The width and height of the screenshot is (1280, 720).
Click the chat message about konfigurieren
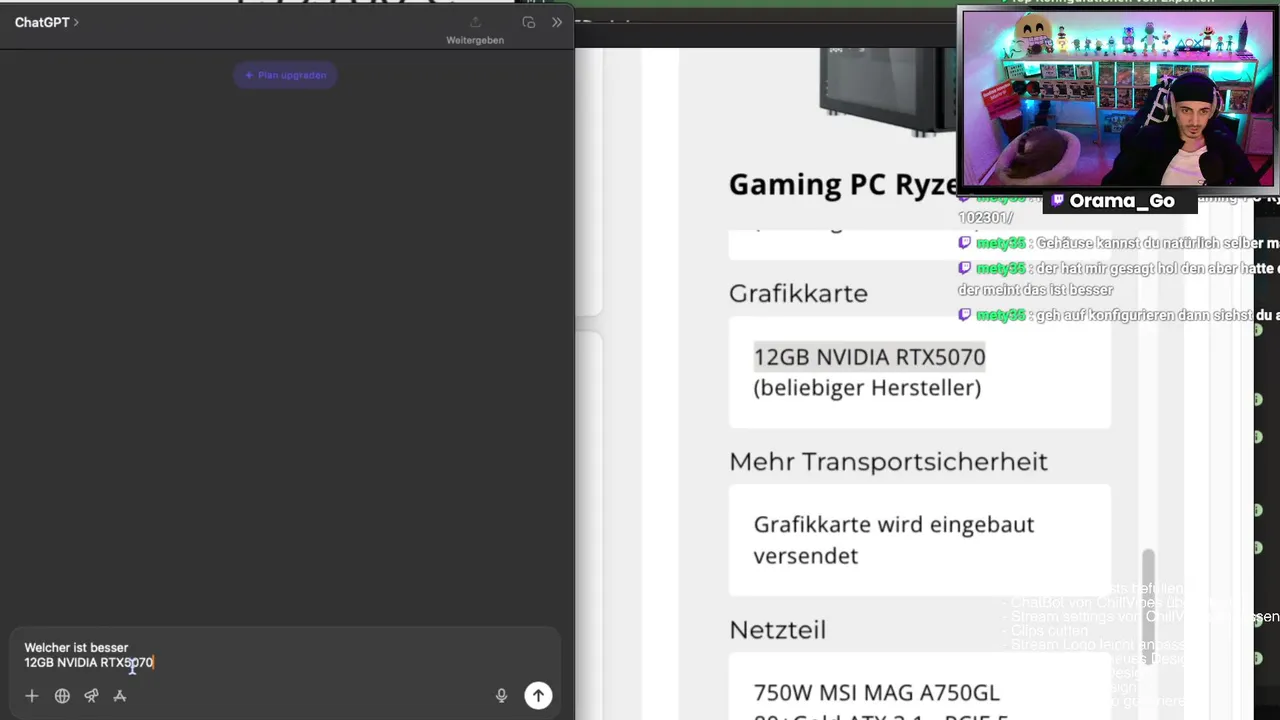(x=1118, y=315)
